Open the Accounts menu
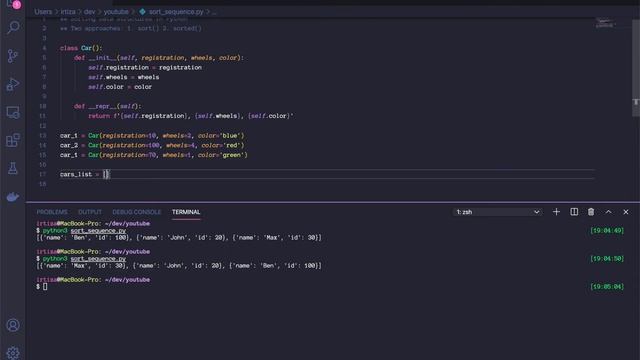Image resolution: width=640 pixels, height=360 pixels. 13,325
